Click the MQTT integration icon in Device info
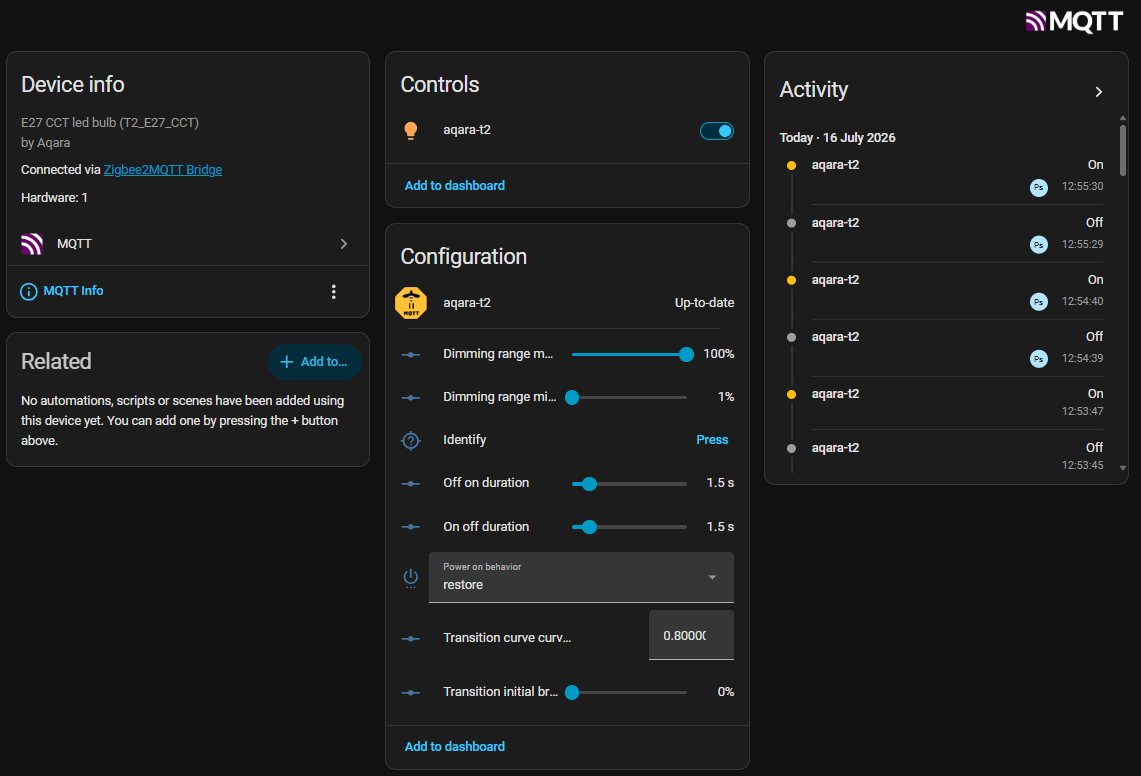Image resolution: width=1141 pixels, height=776 pixels. 31,244
